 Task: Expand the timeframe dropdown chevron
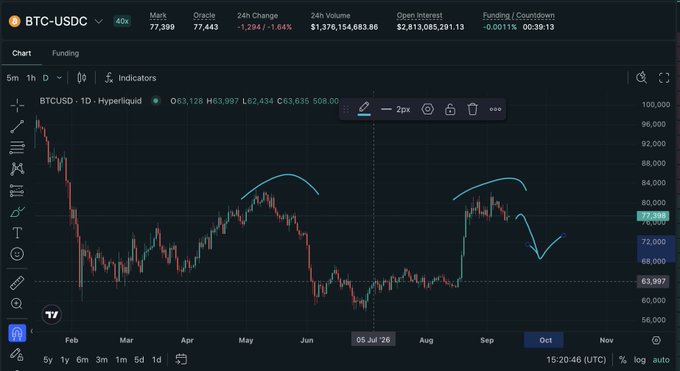coord(59,78)
